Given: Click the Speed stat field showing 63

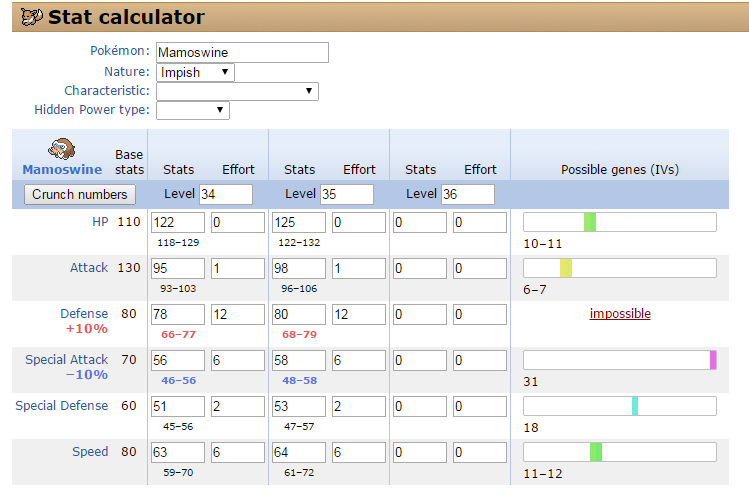Looking at the screenshot, I should click(x=178, y=452).
